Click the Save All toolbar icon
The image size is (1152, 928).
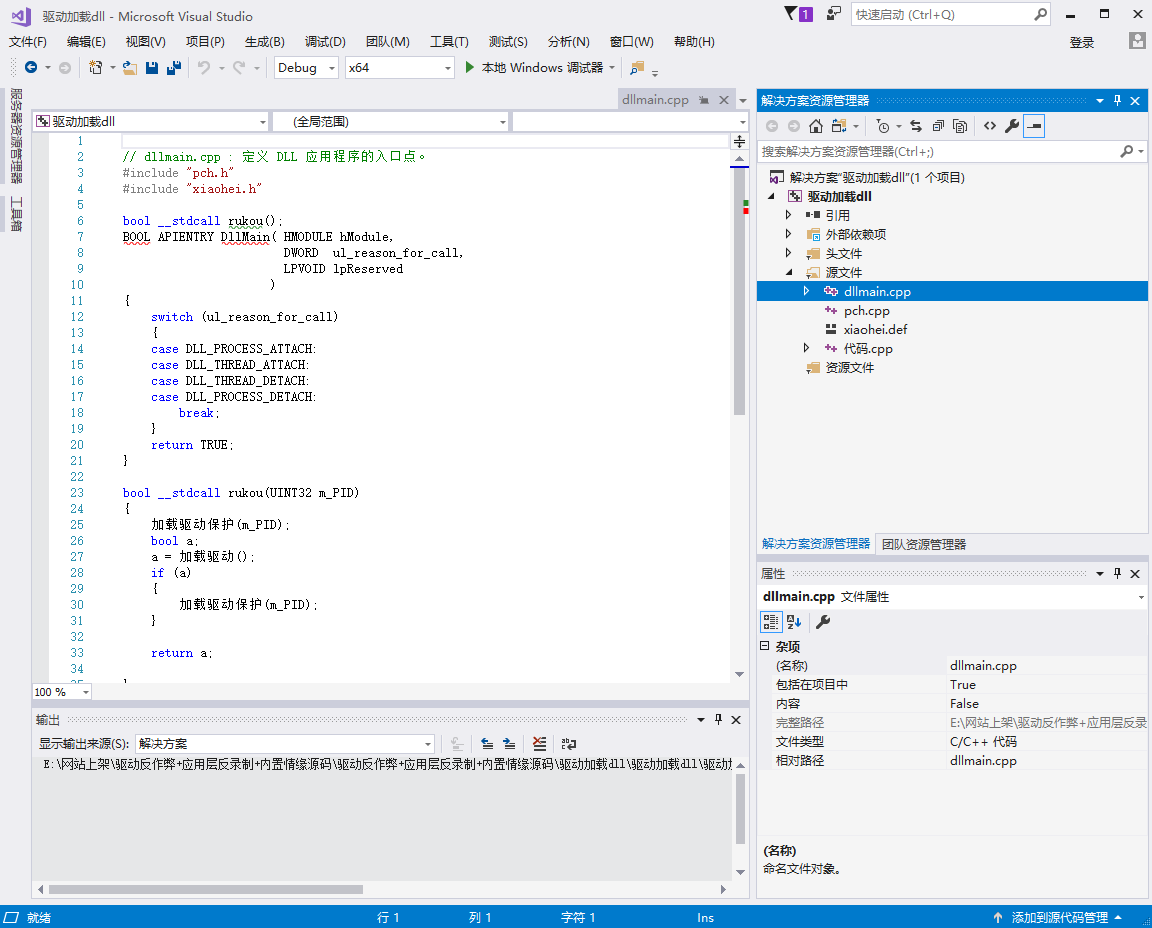pos(173,68)
